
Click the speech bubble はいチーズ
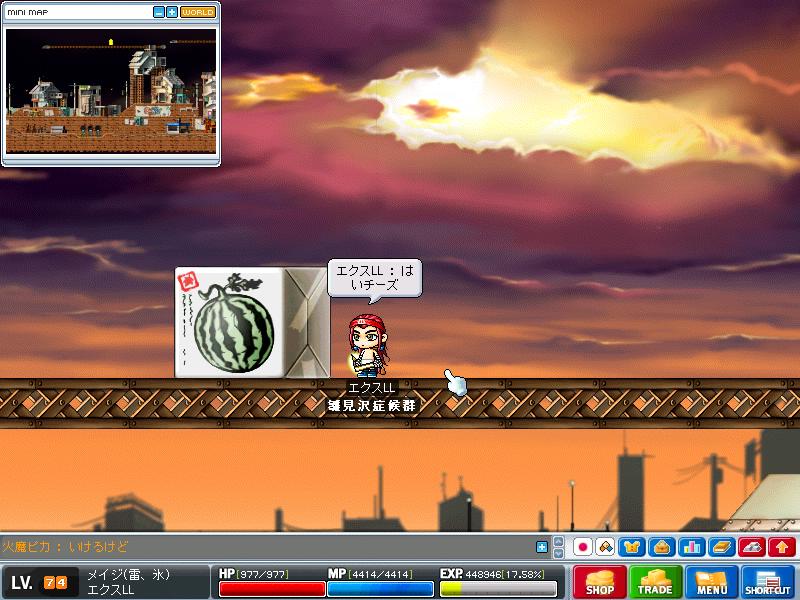point(374,278)
